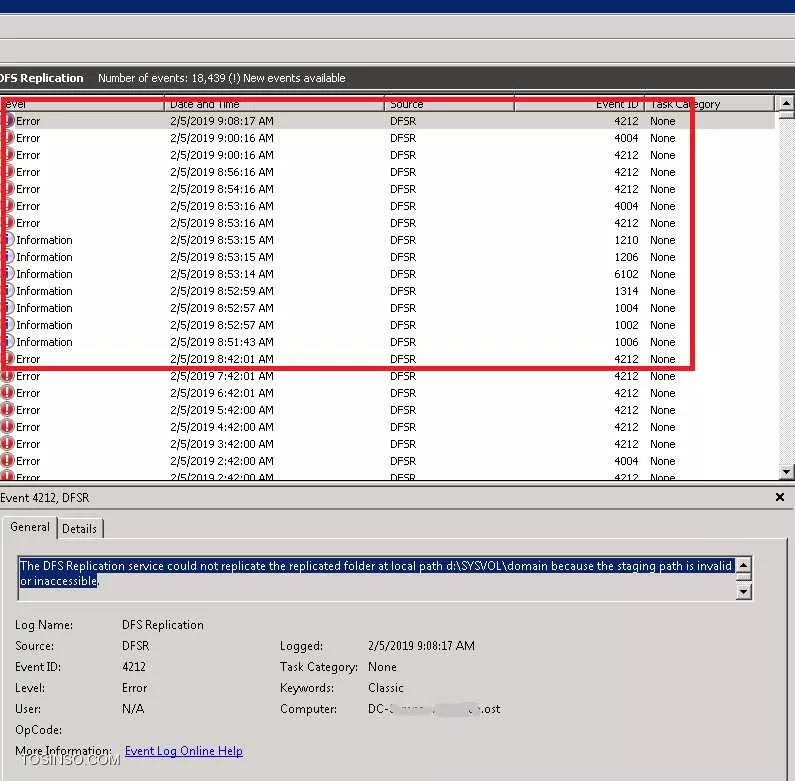Switch to the General tab
Screen dimensions: 795x781
tap(30, 527)
